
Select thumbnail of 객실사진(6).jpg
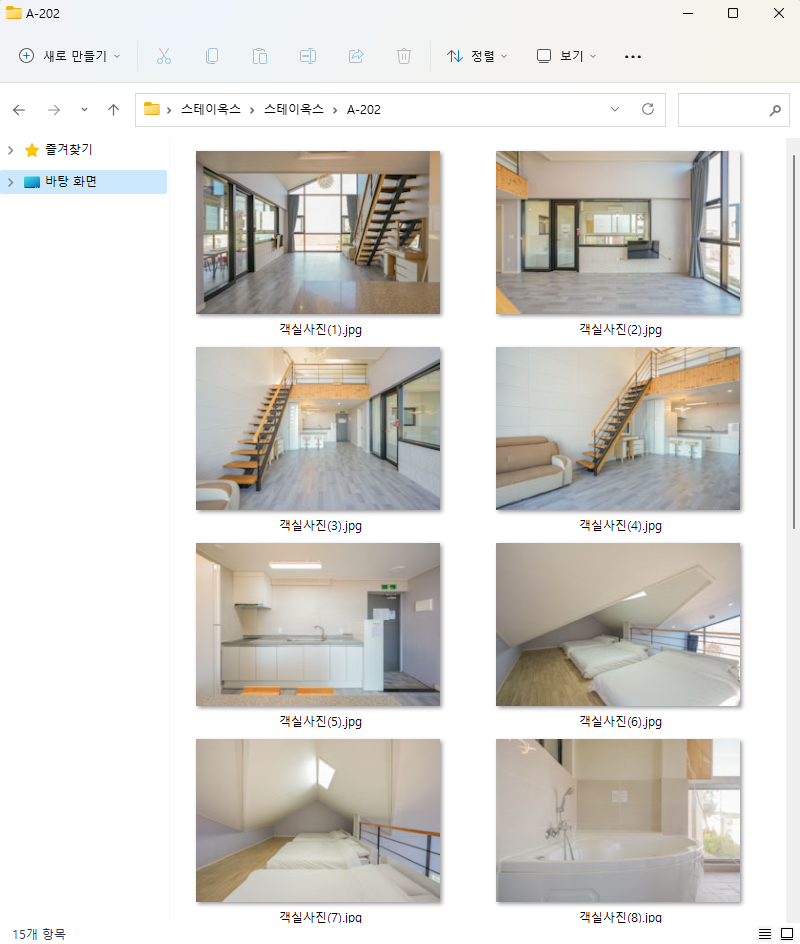pyautogui.click(x=618, y=625)
